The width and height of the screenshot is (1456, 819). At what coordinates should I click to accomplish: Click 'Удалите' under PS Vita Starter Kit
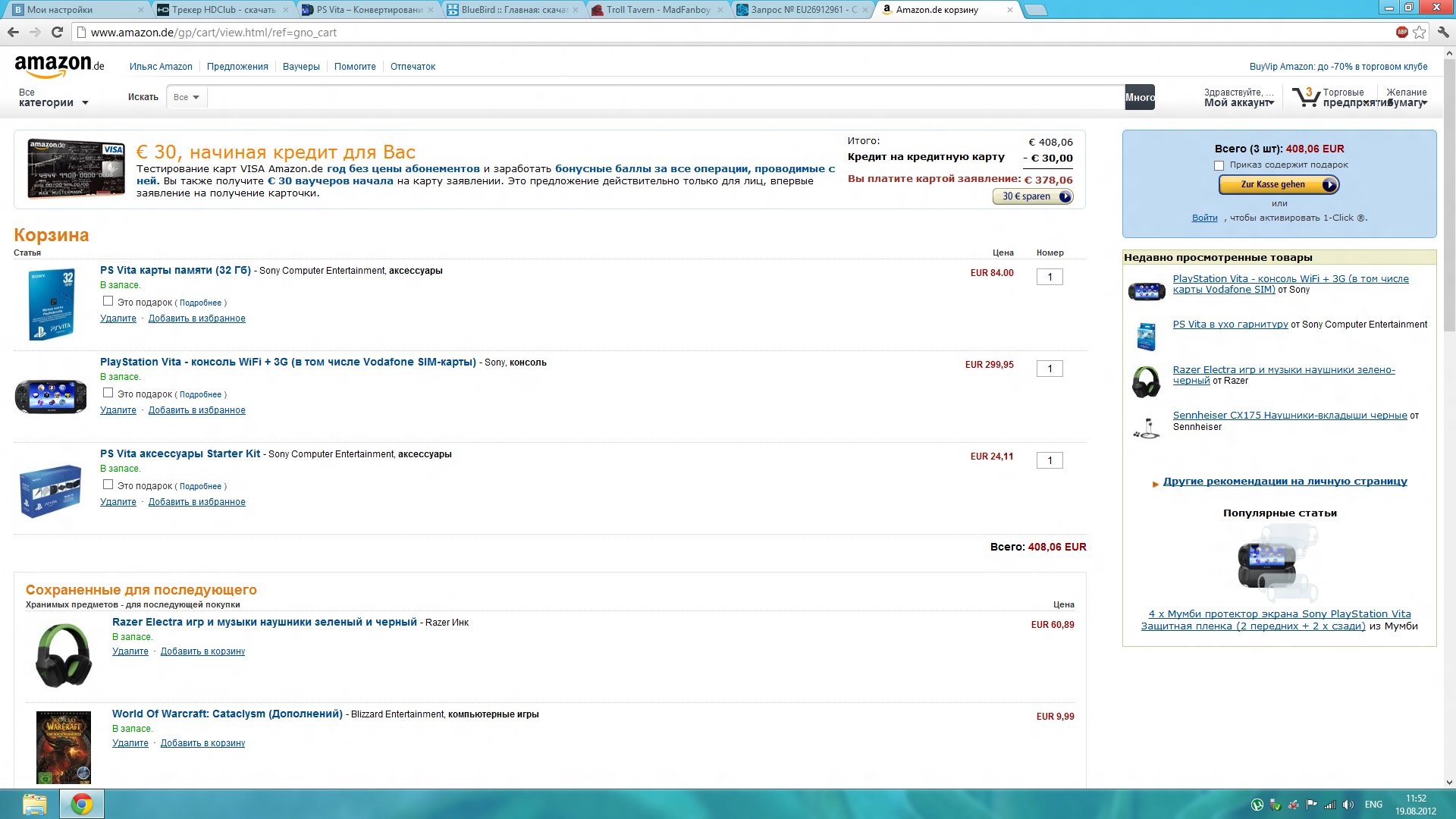(x=118, y=502)
